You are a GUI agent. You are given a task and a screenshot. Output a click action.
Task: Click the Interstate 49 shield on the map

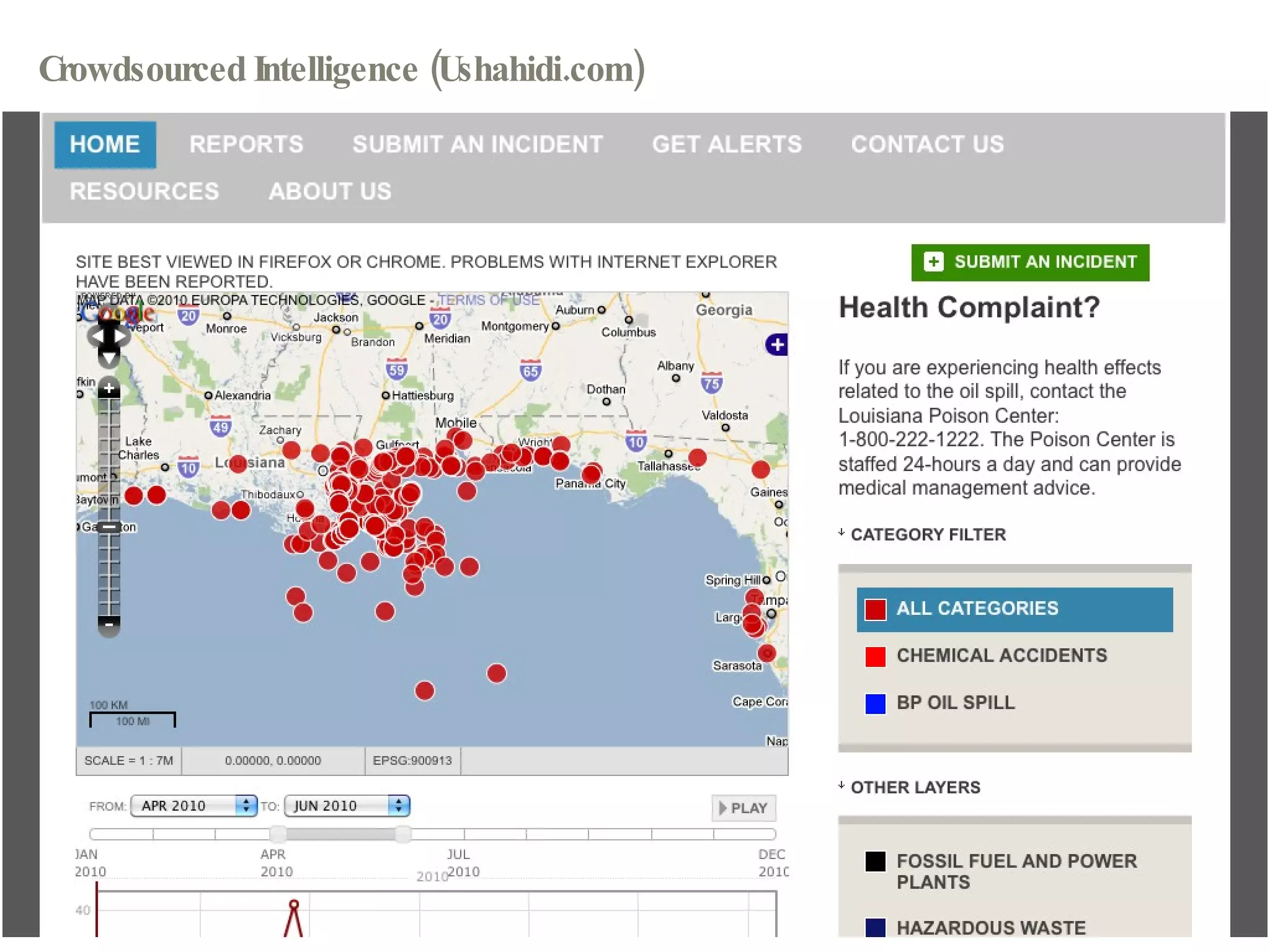(220, 426)
